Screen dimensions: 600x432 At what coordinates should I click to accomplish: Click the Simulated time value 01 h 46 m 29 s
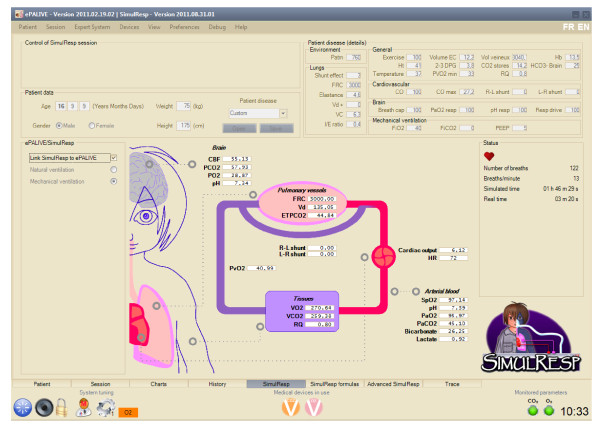pyautogui.click(x=561, y=189)
